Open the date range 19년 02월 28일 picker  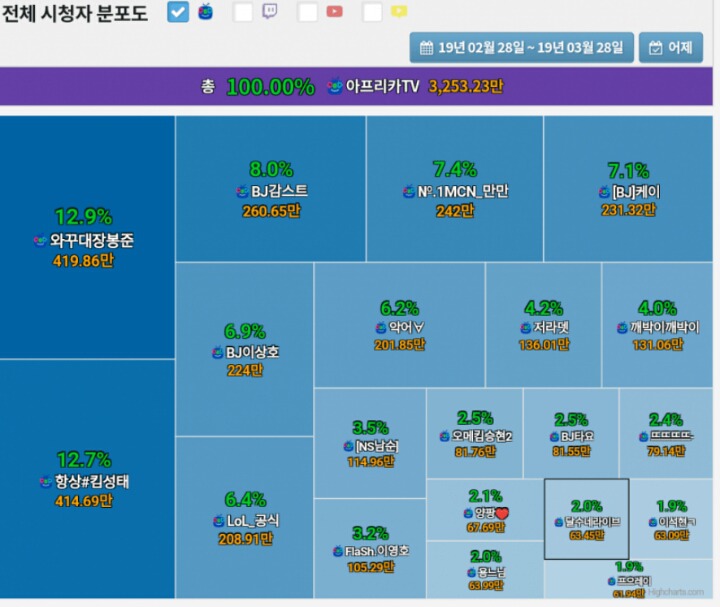[x=521, y=47]
